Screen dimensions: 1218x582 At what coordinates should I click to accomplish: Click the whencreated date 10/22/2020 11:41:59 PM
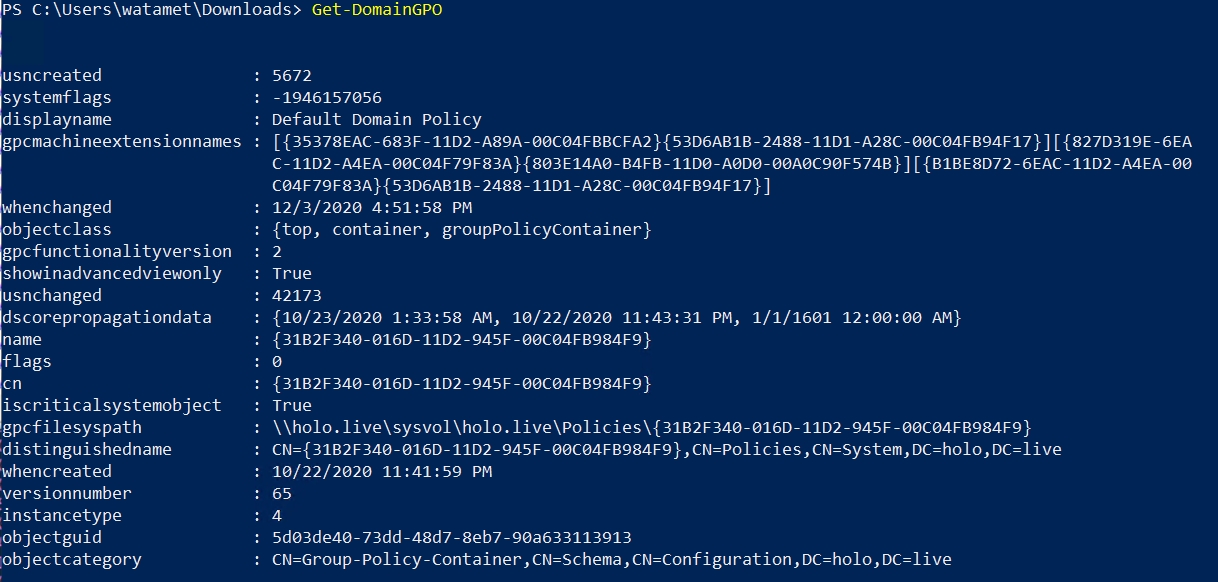(381, 471)
